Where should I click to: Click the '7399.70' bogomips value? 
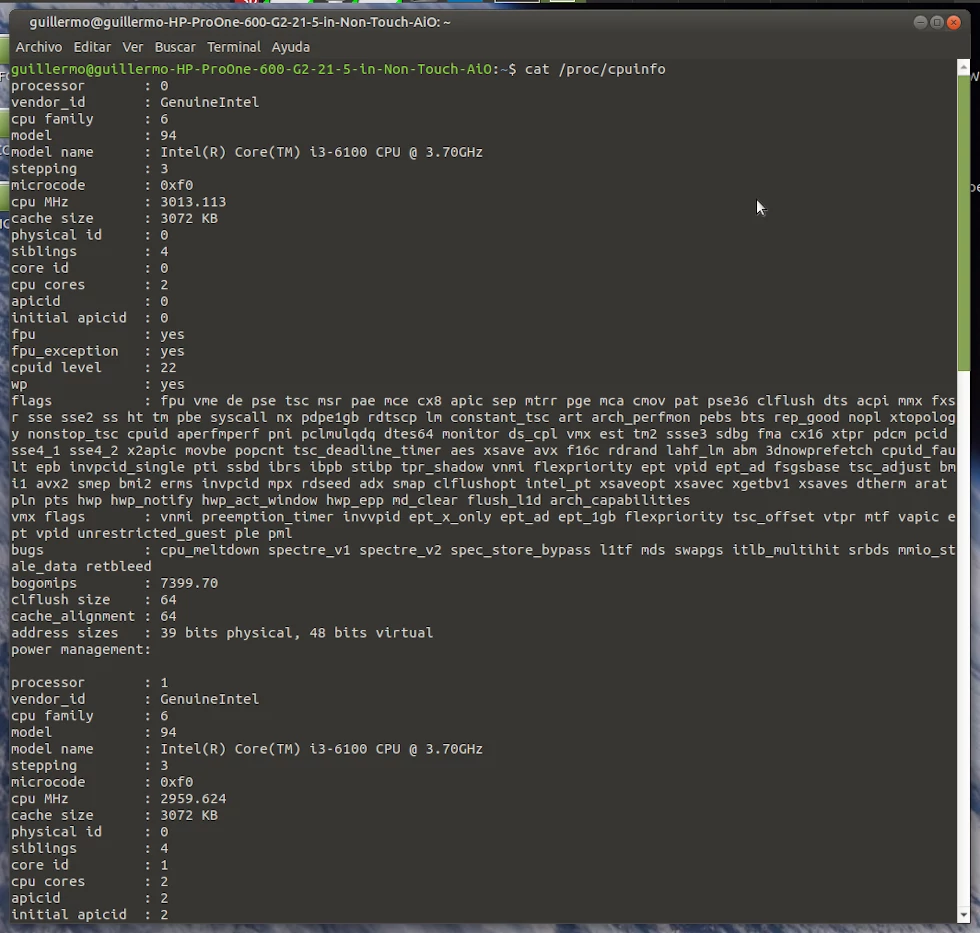click(x=189, y=583)
